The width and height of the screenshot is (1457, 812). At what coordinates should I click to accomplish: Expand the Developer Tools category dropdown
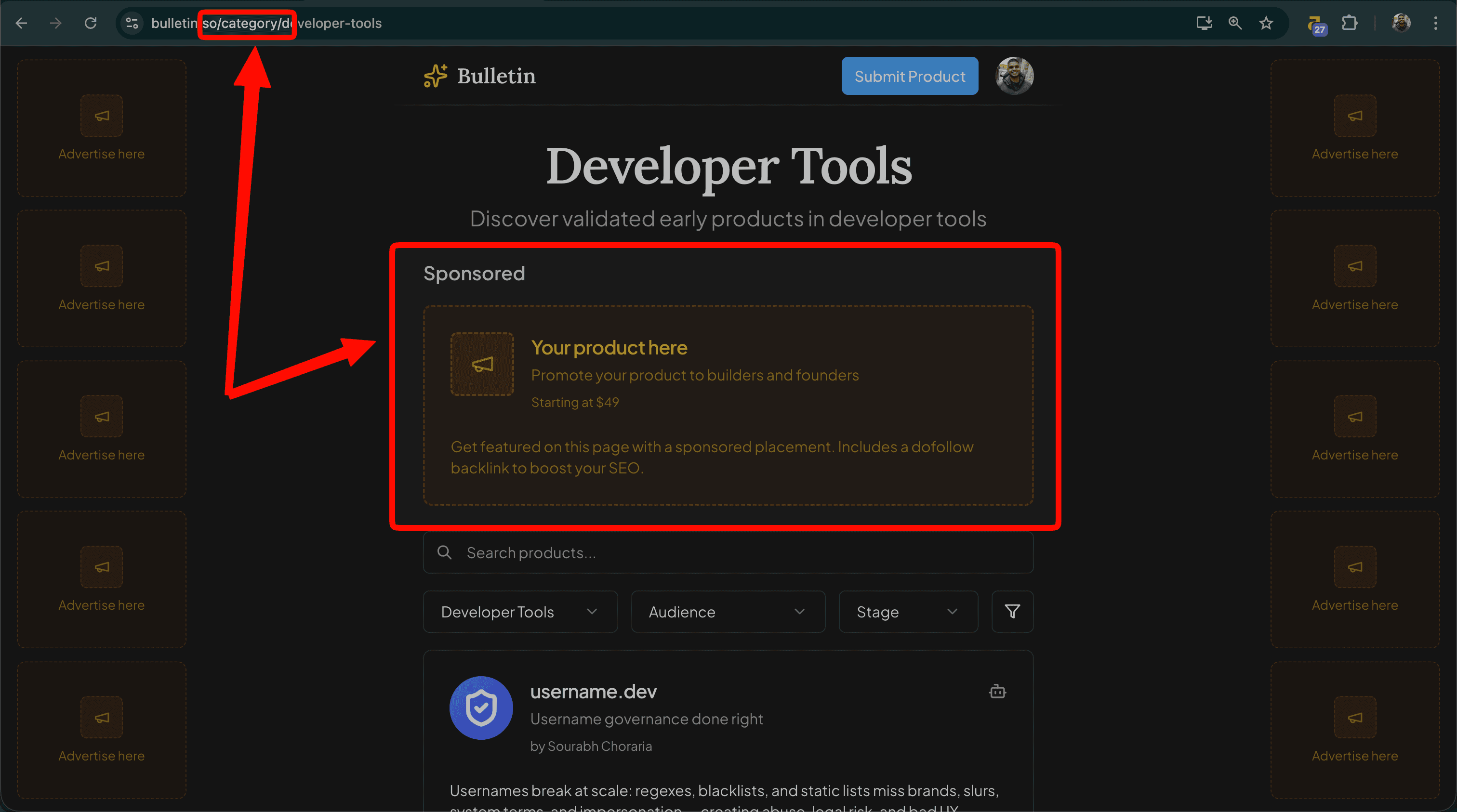click(x=520, y=611)
